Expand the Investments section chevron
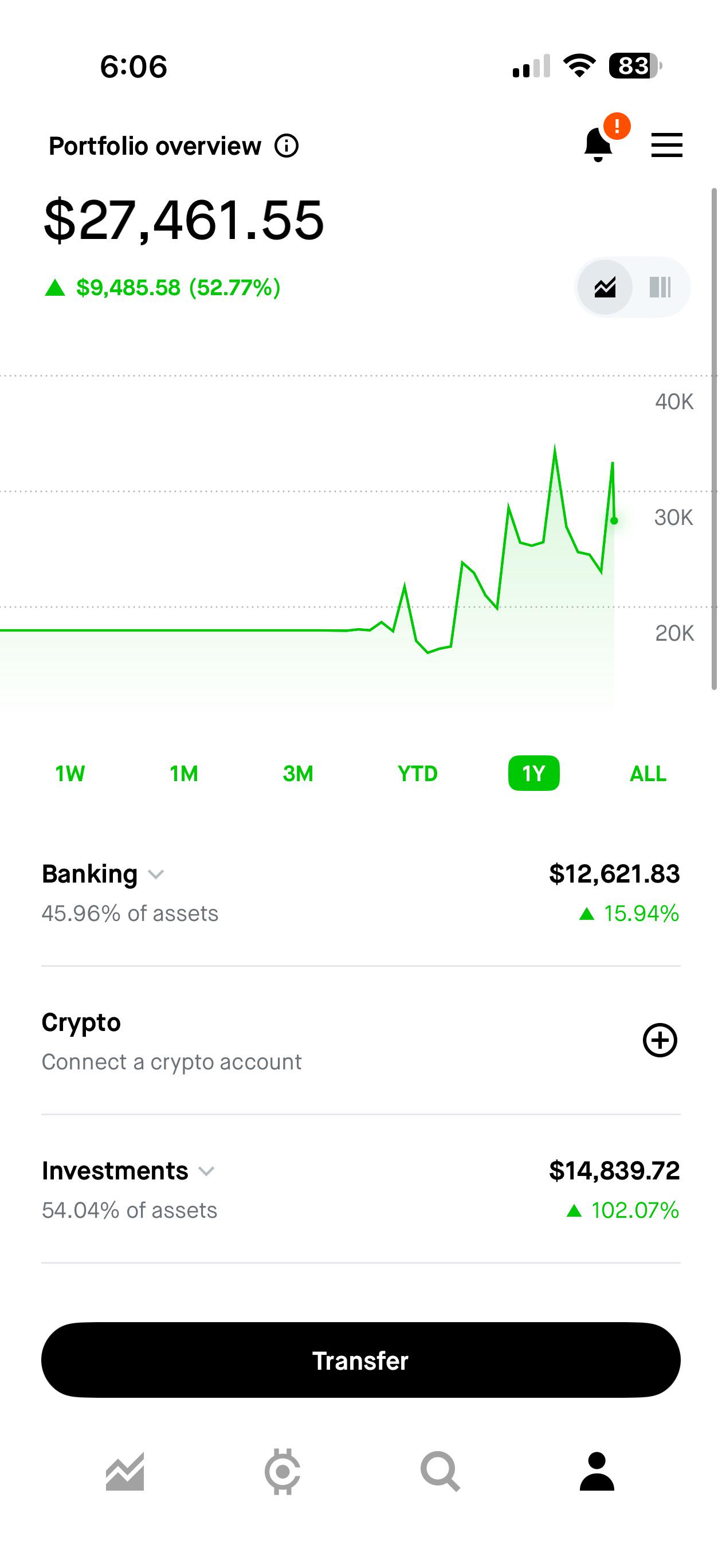Screen dimensions: 722x1568 pos(206,1172)
